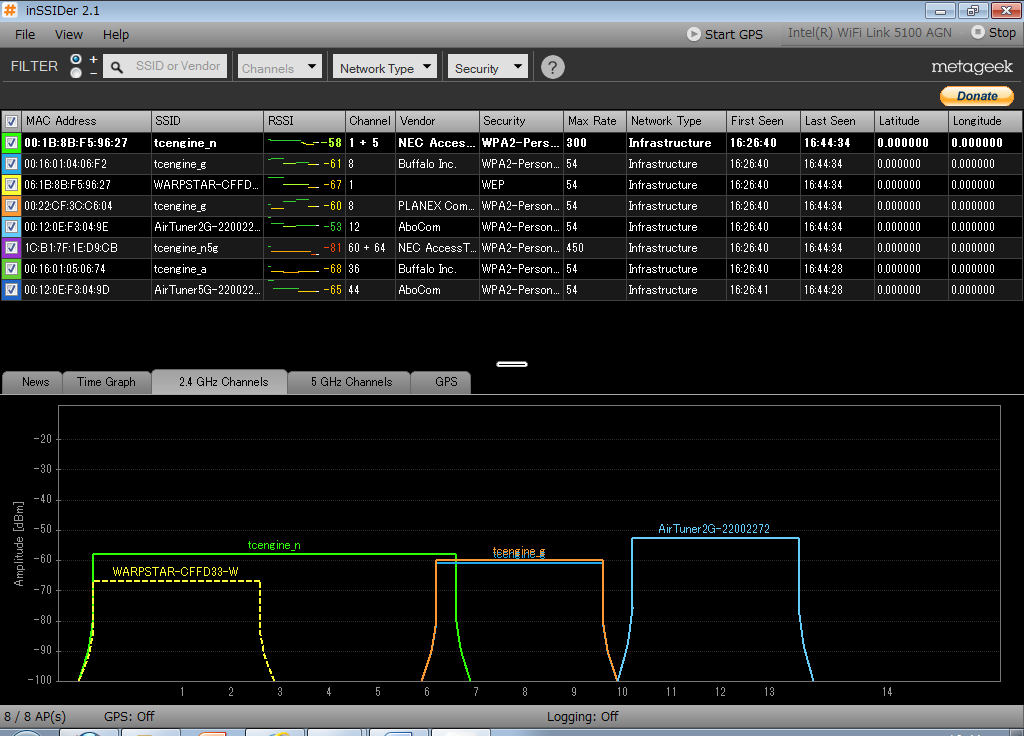Sort by the Latitude column header
This screenshot has height=736, width=1024.
(x=911, y=121)
